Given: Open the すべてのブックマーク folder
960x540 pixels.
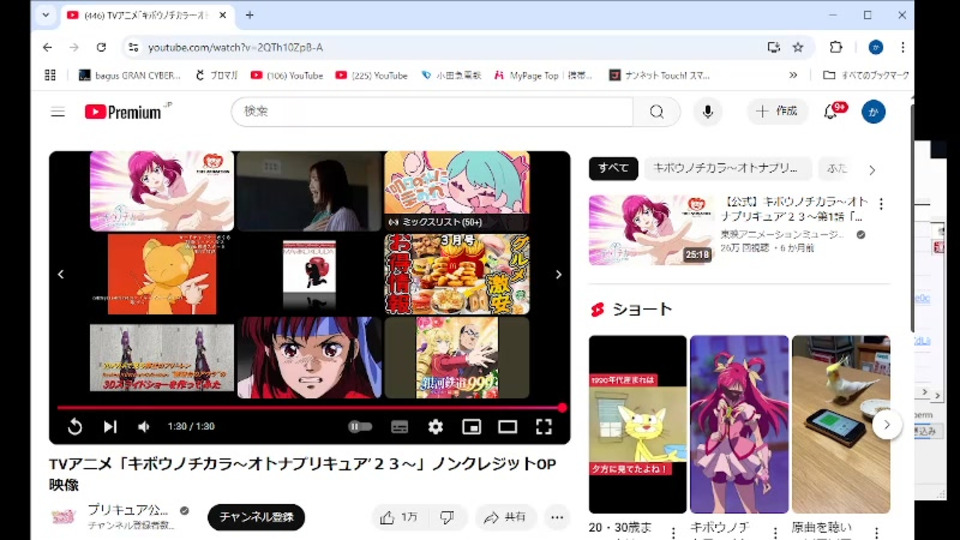Looking at the screenshot, I should coord(866,75).
